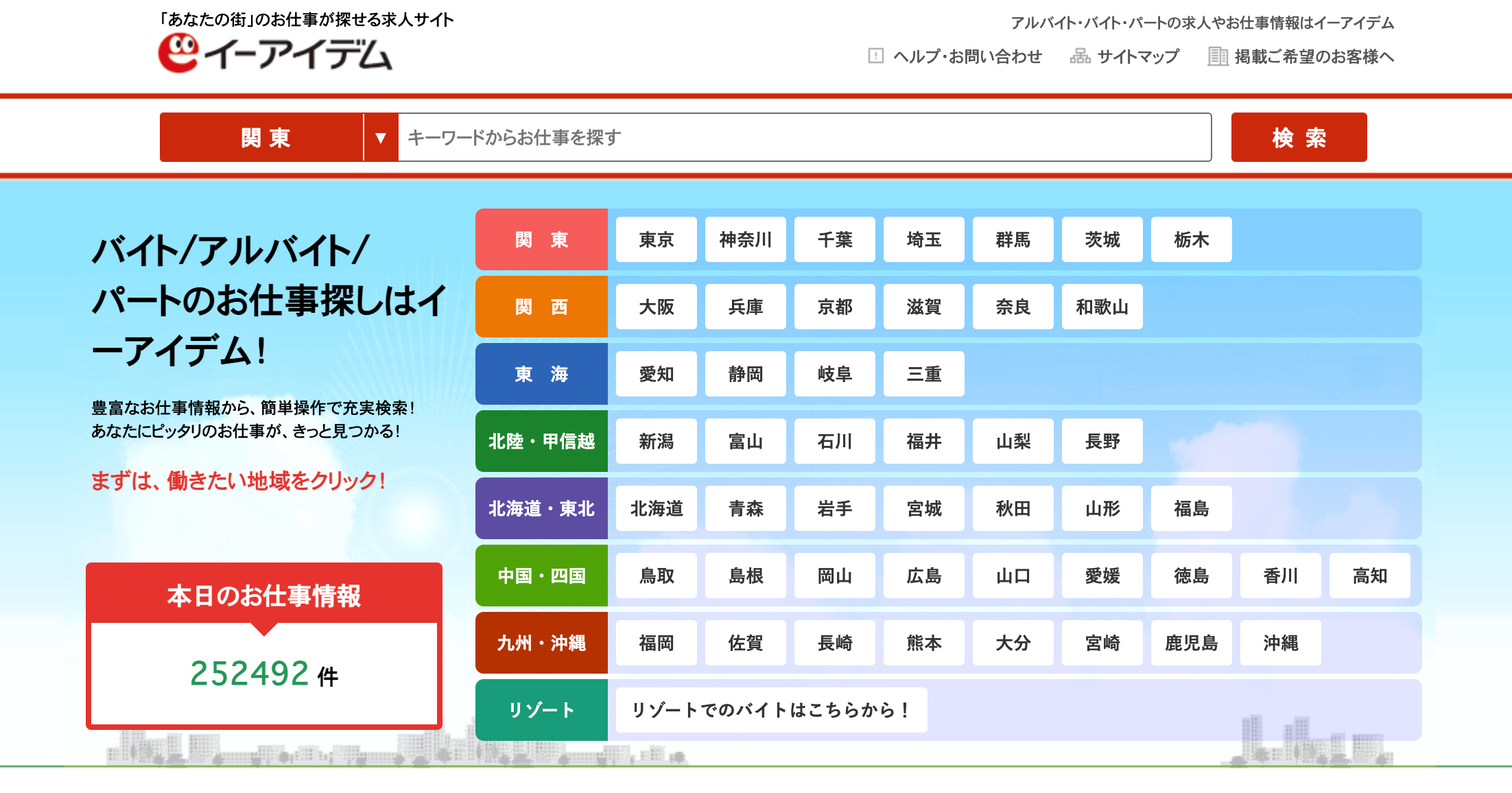Choose the 大阪 prefecture button
This screenshot has width=1512, height=793.
[x=656, y=307]
